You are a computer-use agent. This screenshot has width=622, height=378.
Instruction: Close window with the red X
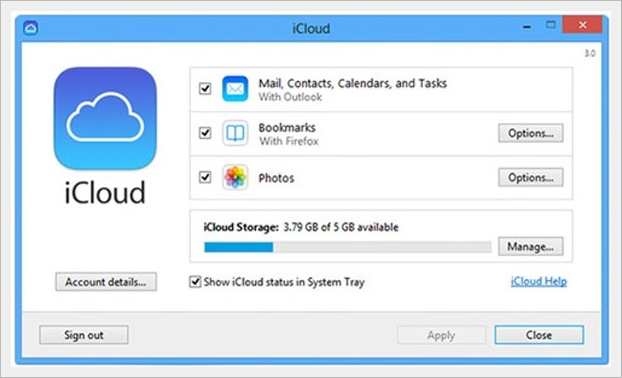(x=583, y=25)
